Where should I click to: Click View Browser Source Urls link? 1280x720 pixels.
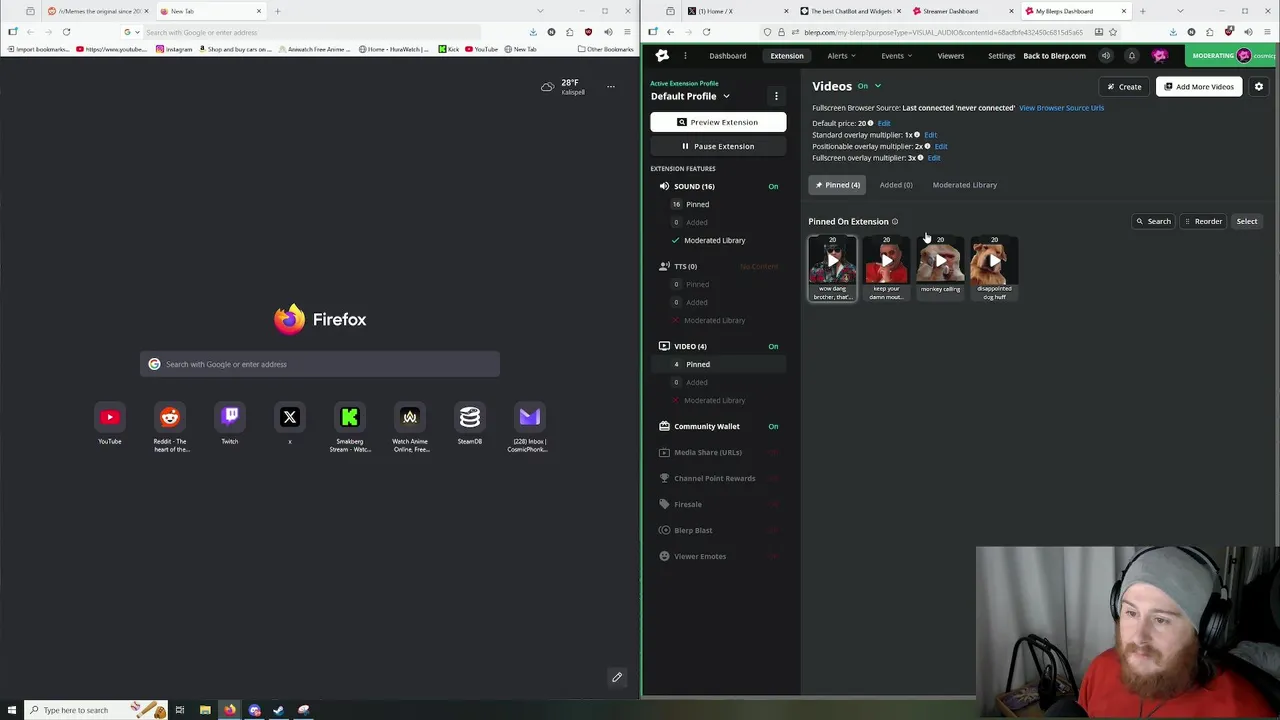[x=1061, y=108]
